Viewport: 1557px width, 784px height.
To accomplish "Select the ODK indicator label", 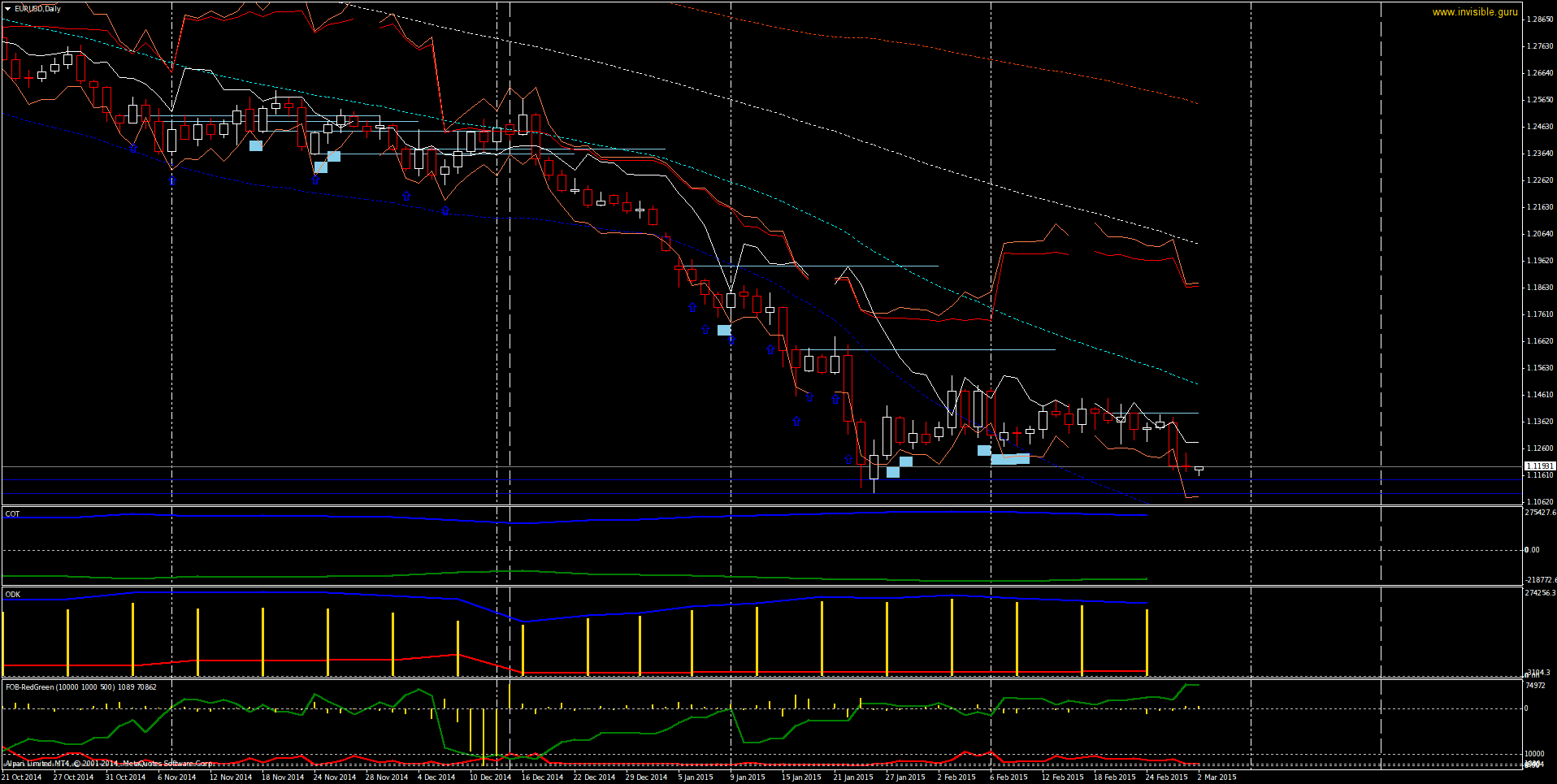I will (13, 594).
